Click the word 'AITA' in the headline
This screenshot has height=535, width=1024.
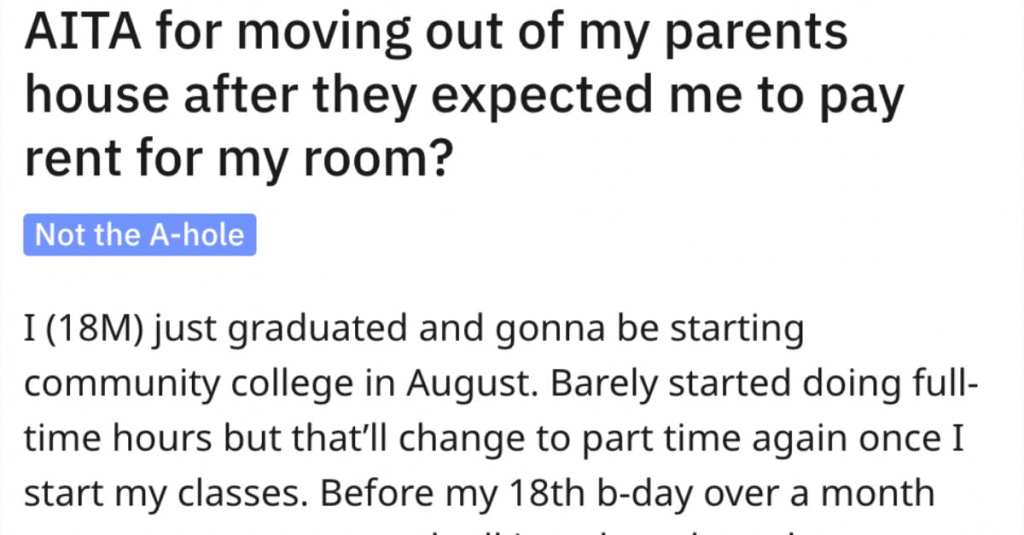(x=83, y=32)
